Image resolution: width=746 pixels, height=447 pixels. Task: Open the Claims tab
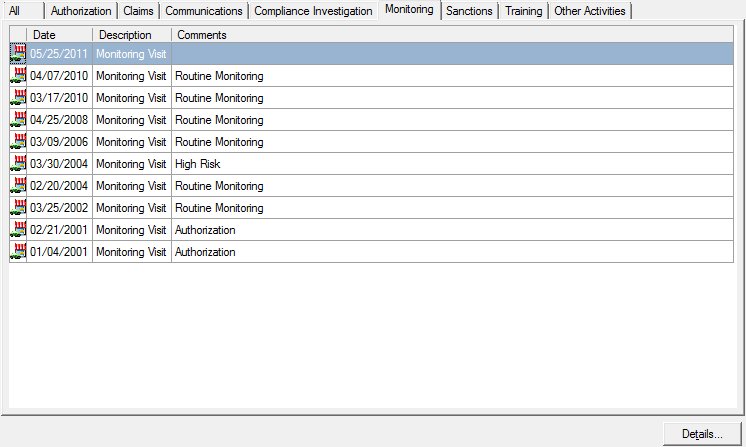point(138,11)
